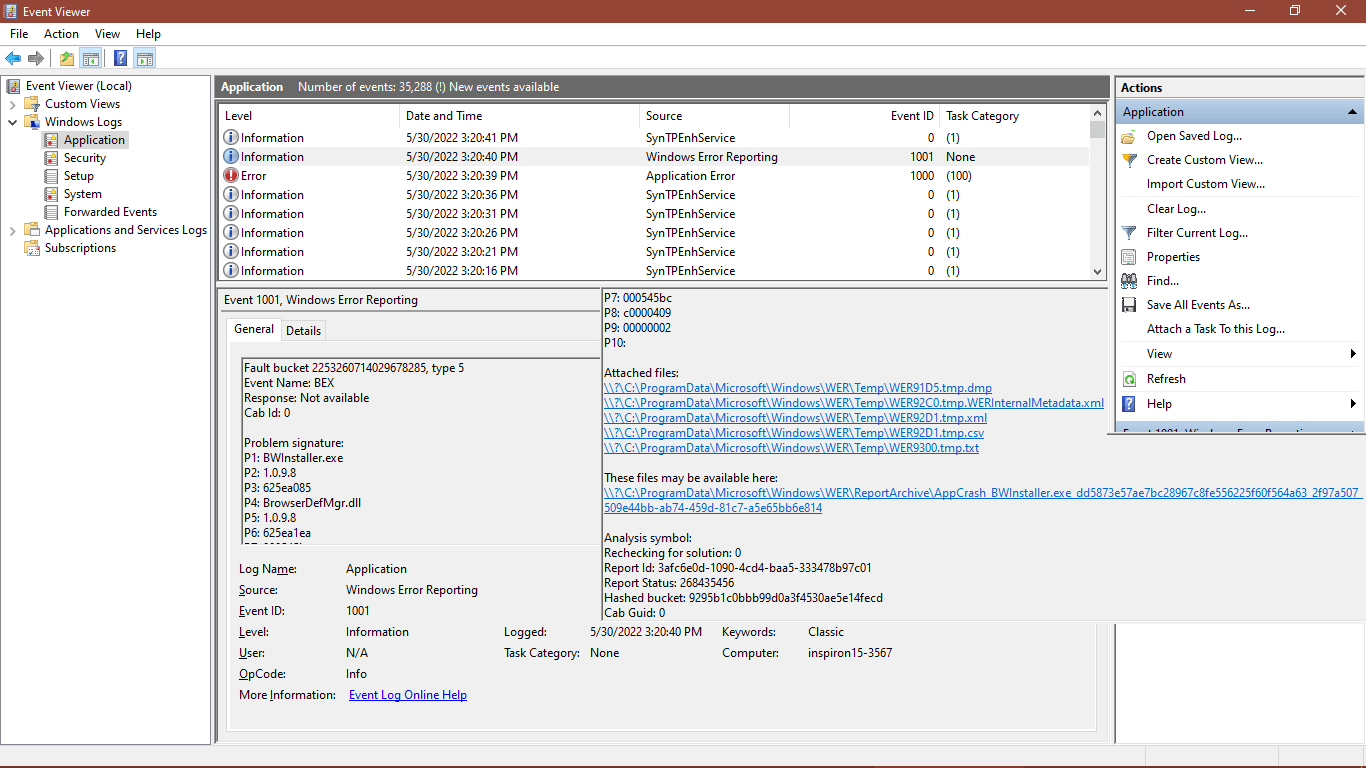Select the SynTPEnhService 3:20:16 PM event
Viewport: 1366px width, 768px height.
(654, 271)
